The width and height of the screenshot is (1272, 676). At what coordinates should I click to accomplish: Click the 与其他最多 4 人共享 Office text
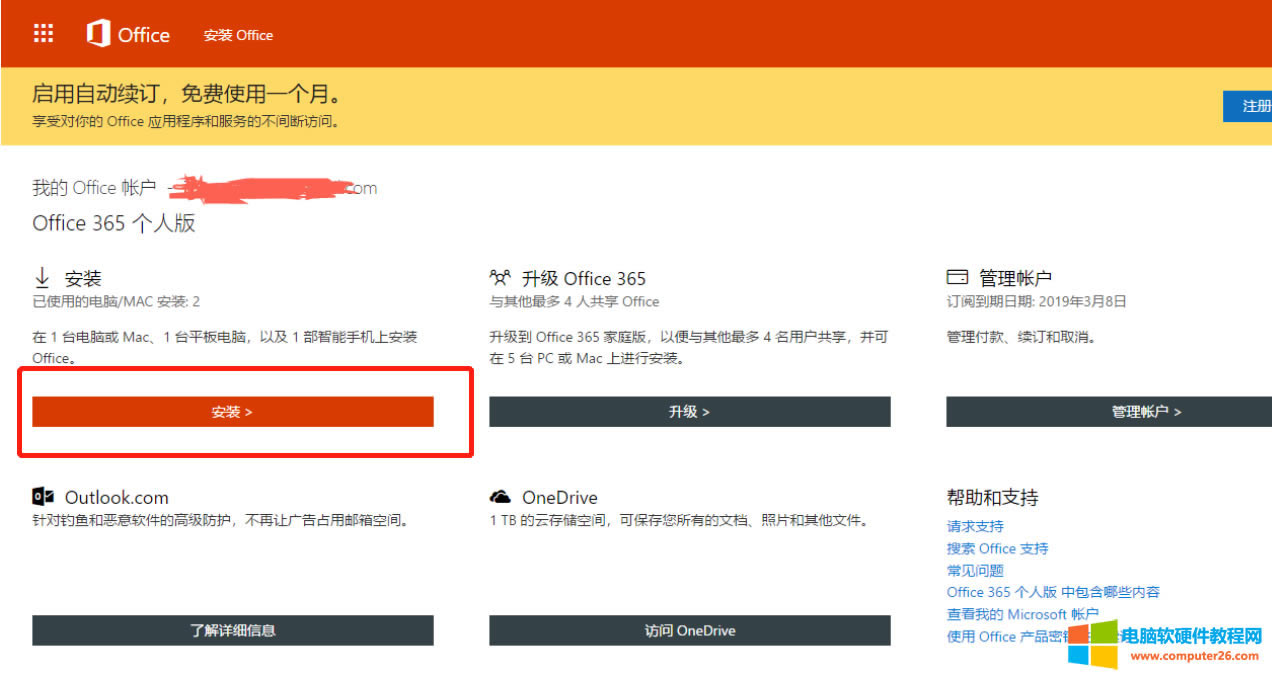[x=574, y=301]
